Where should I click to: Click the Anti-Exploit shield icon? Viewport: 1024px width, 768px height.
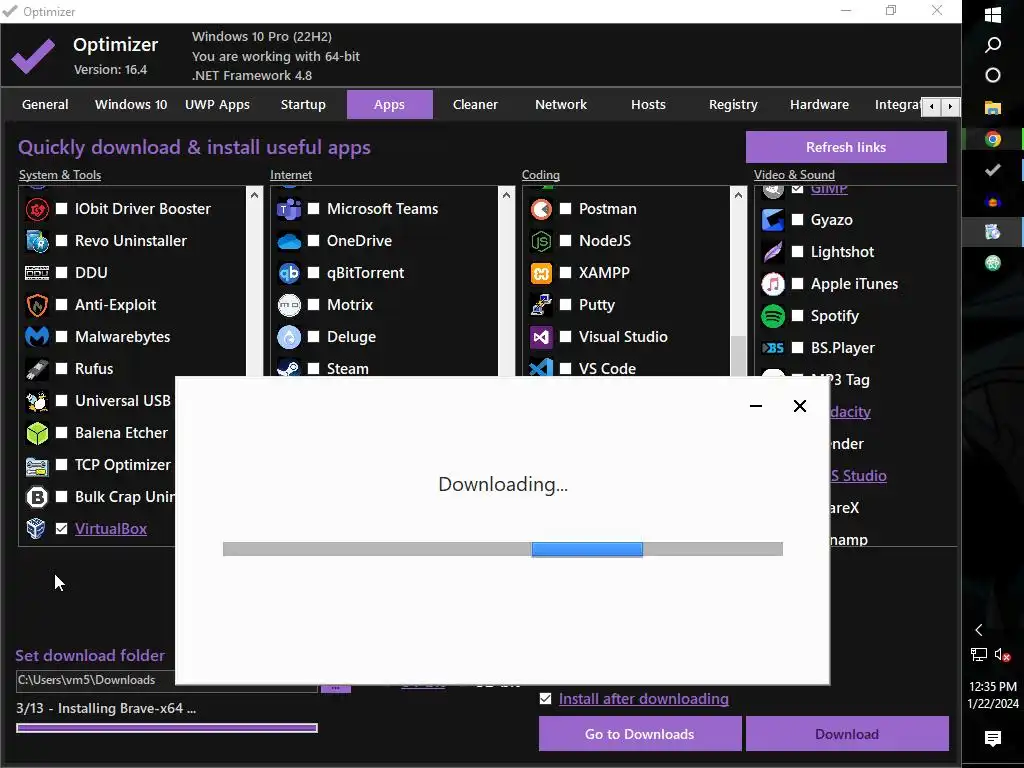[x=37, y=305]
